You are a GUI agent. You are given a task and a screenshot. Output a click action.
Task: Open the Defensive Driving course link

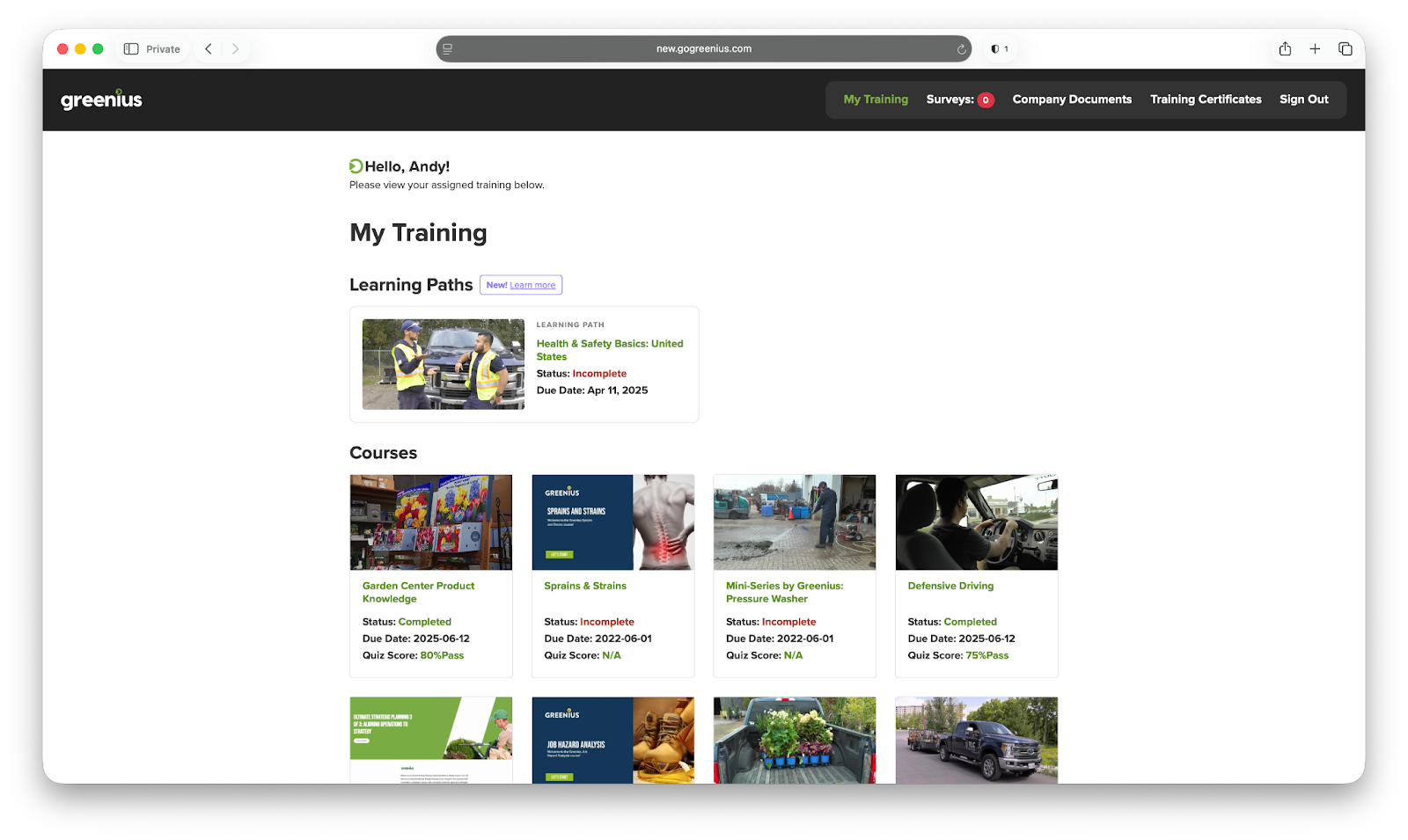coord(950,586)
